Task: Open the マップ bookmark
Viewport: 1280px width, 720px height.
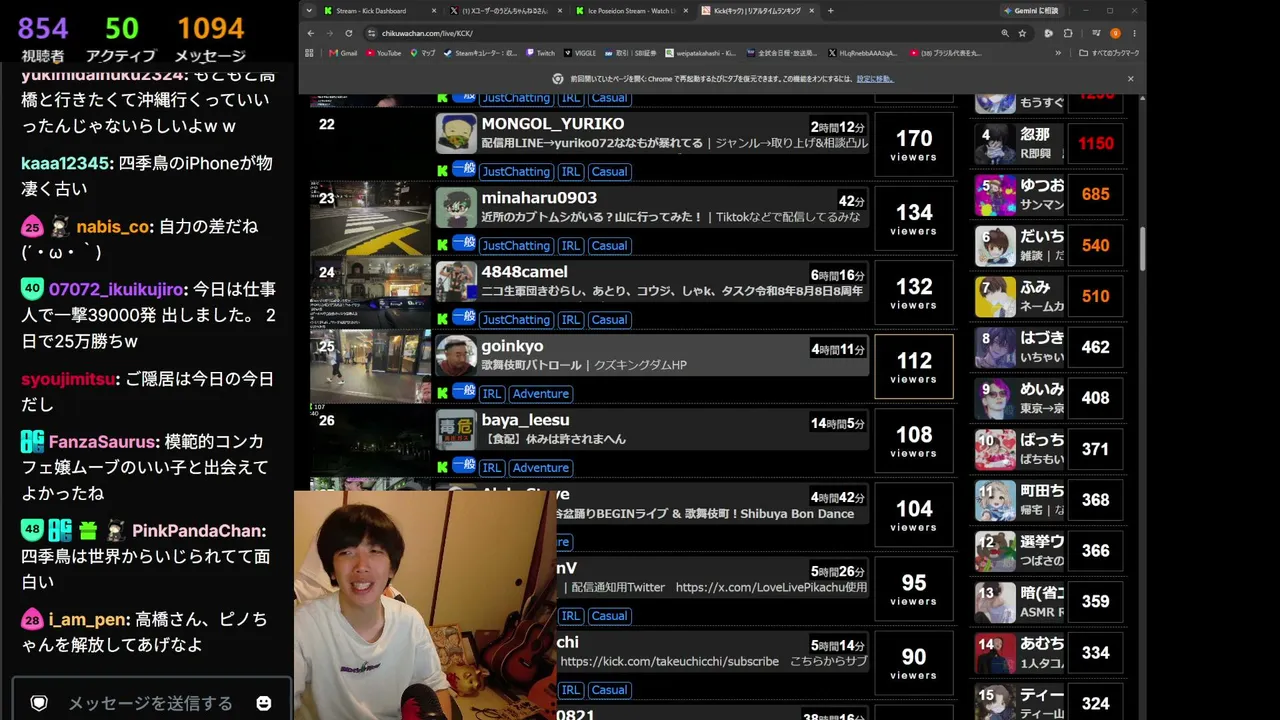Action: tap(422, 53)
